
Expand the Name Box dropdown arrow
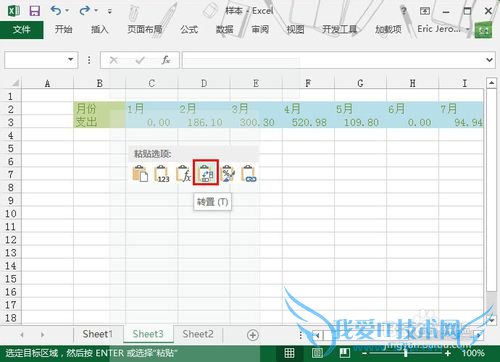click(x=70, y=60)
